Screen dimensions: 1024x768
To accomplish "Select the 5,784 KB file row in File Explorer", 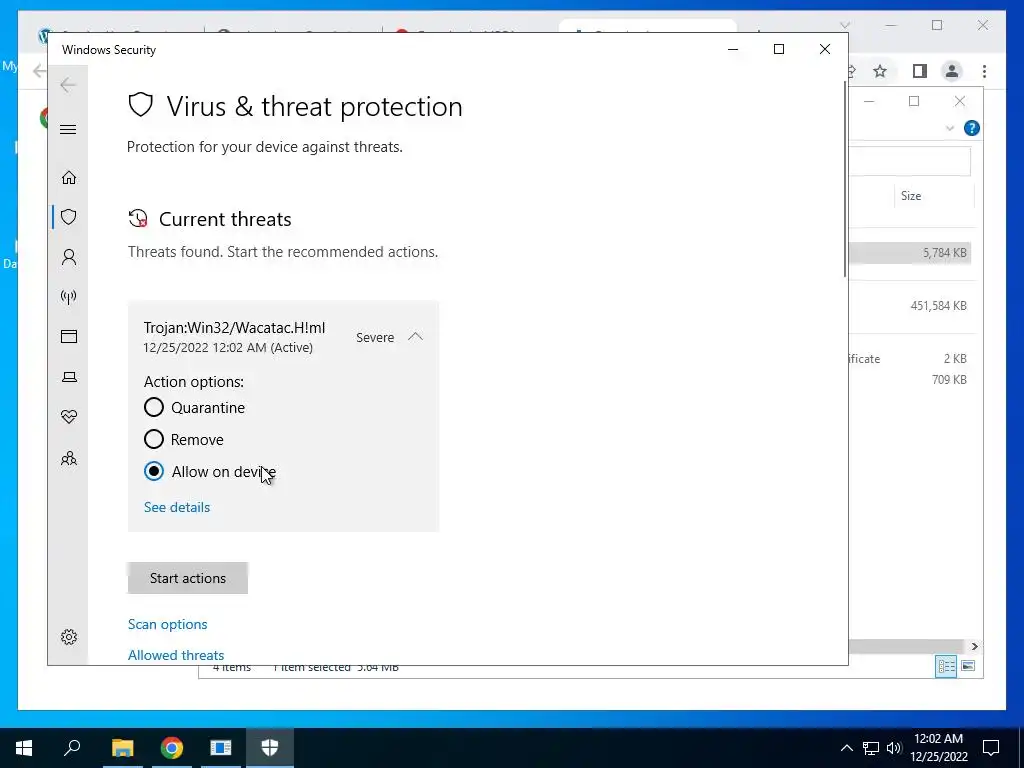I will click(x=910, y=253).
